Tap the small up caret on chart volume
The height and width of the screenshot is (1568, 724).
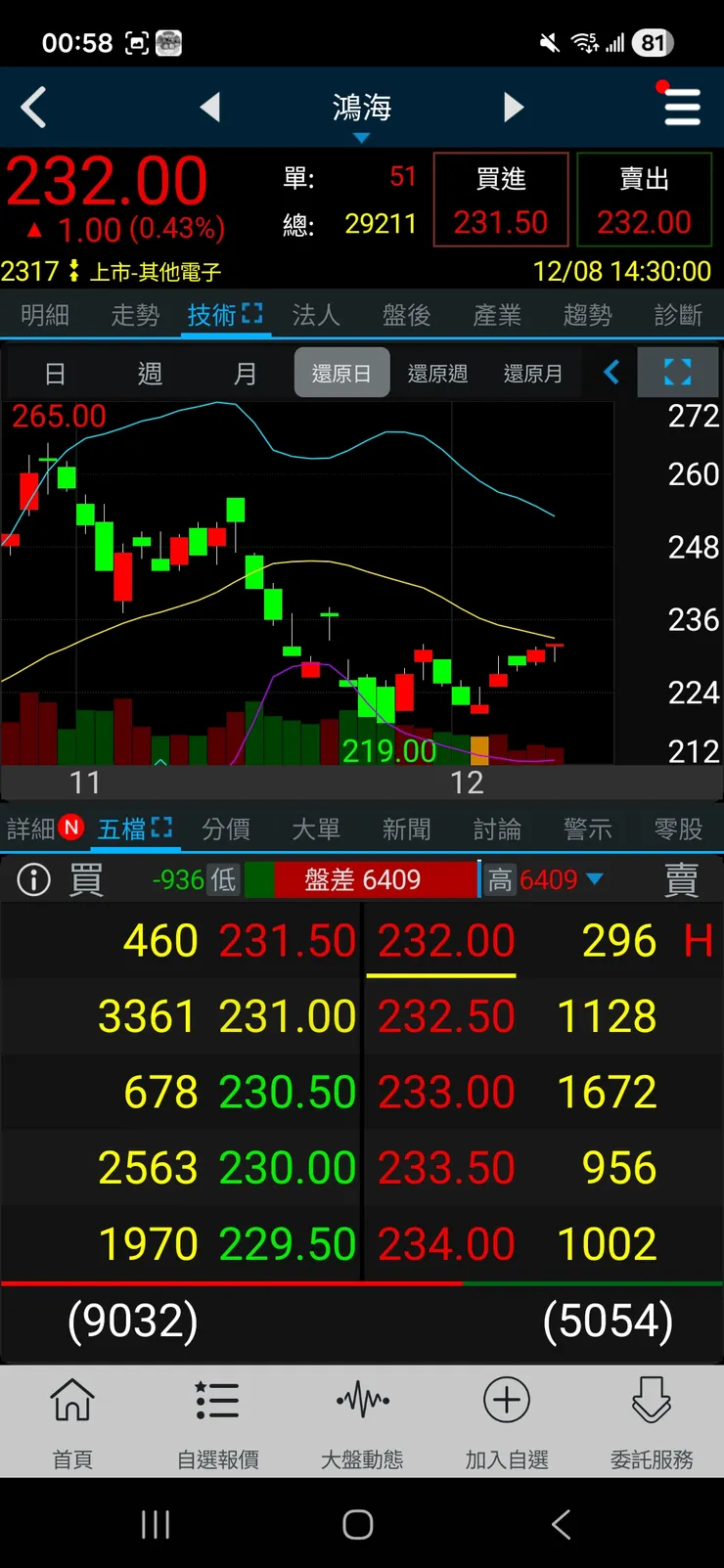(160, 760)
